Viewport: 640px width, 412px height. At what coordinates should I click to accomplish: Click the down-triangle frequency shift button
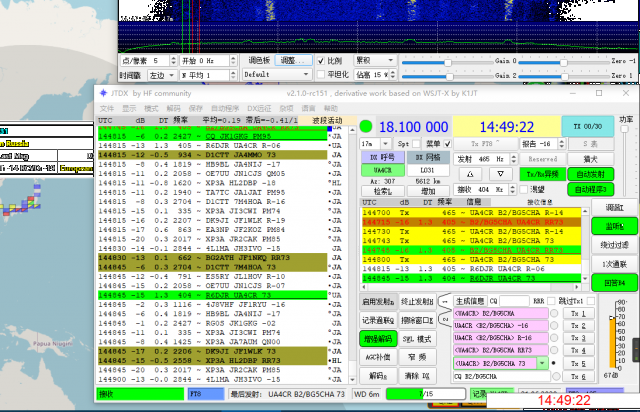(x=500, y=174)
